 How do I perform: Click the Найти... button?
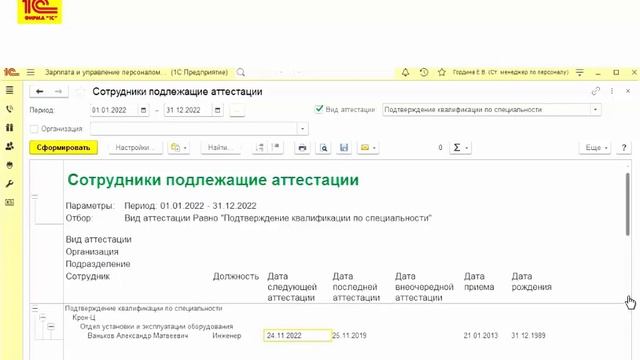tap(220, 148)
